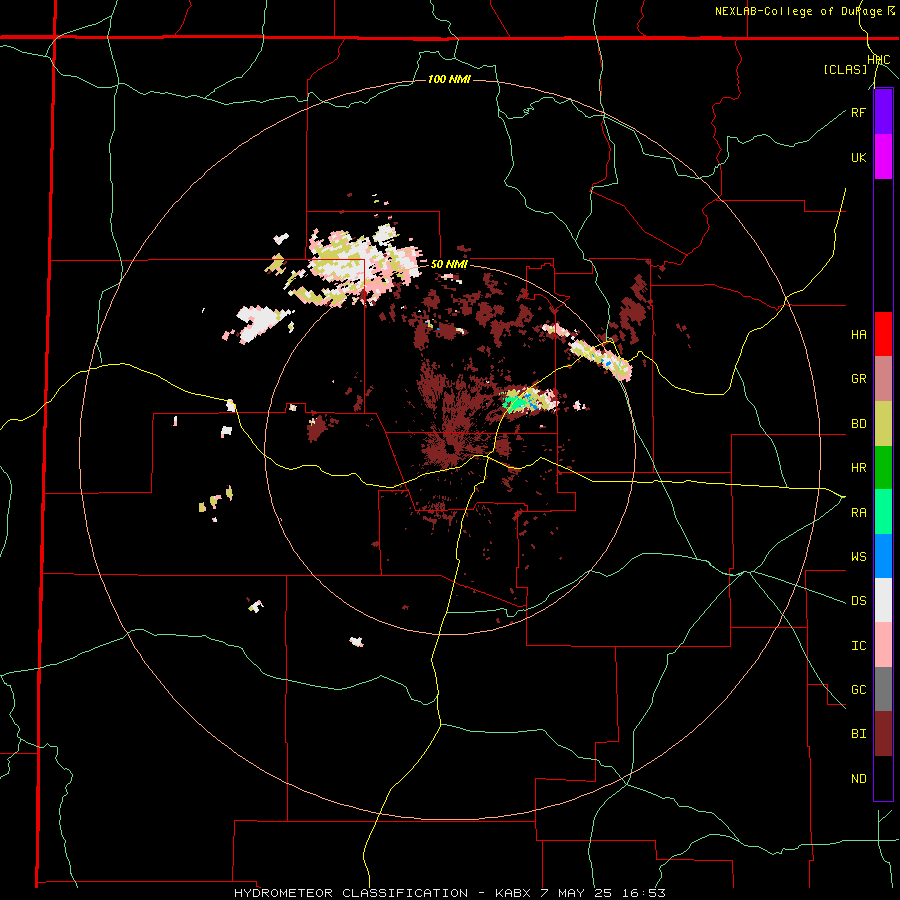Click the GC legend label
This screenshot has height=900, width=900.
(858, 690)
